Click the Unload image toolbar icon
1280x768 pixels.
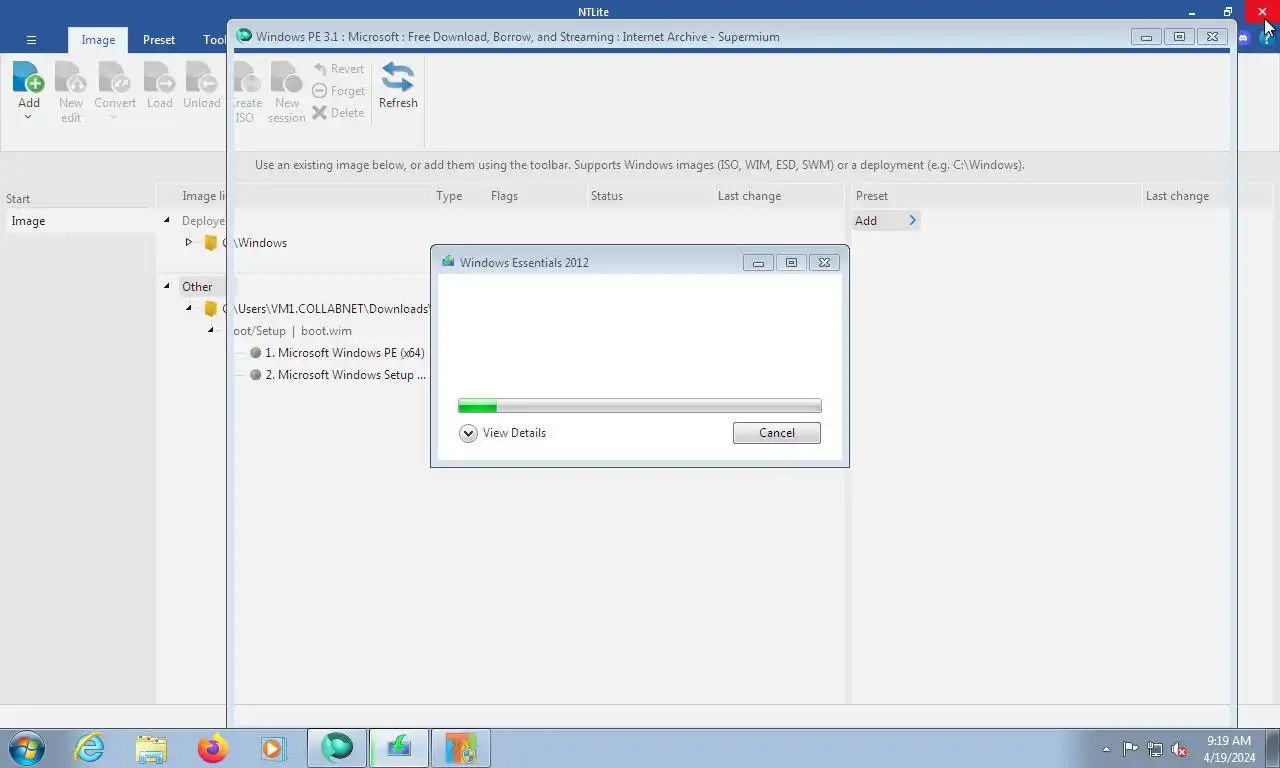tap(201, 78)
